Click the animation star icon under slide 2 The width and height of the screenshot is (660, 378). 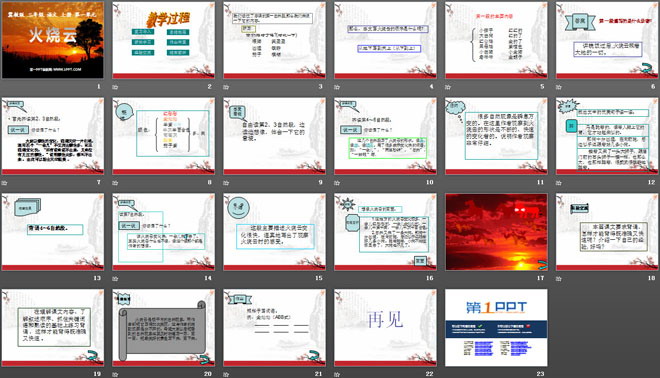click(x=115, y=87)
